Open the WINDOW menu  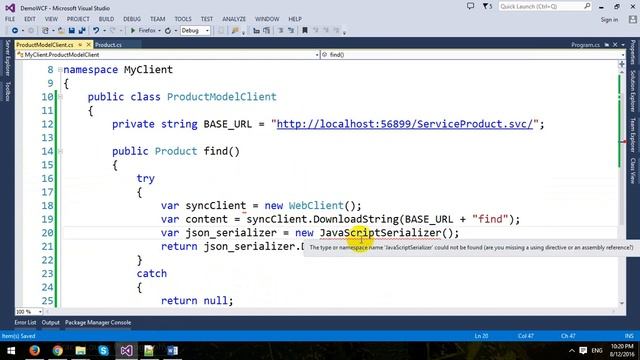coord(267,19)
